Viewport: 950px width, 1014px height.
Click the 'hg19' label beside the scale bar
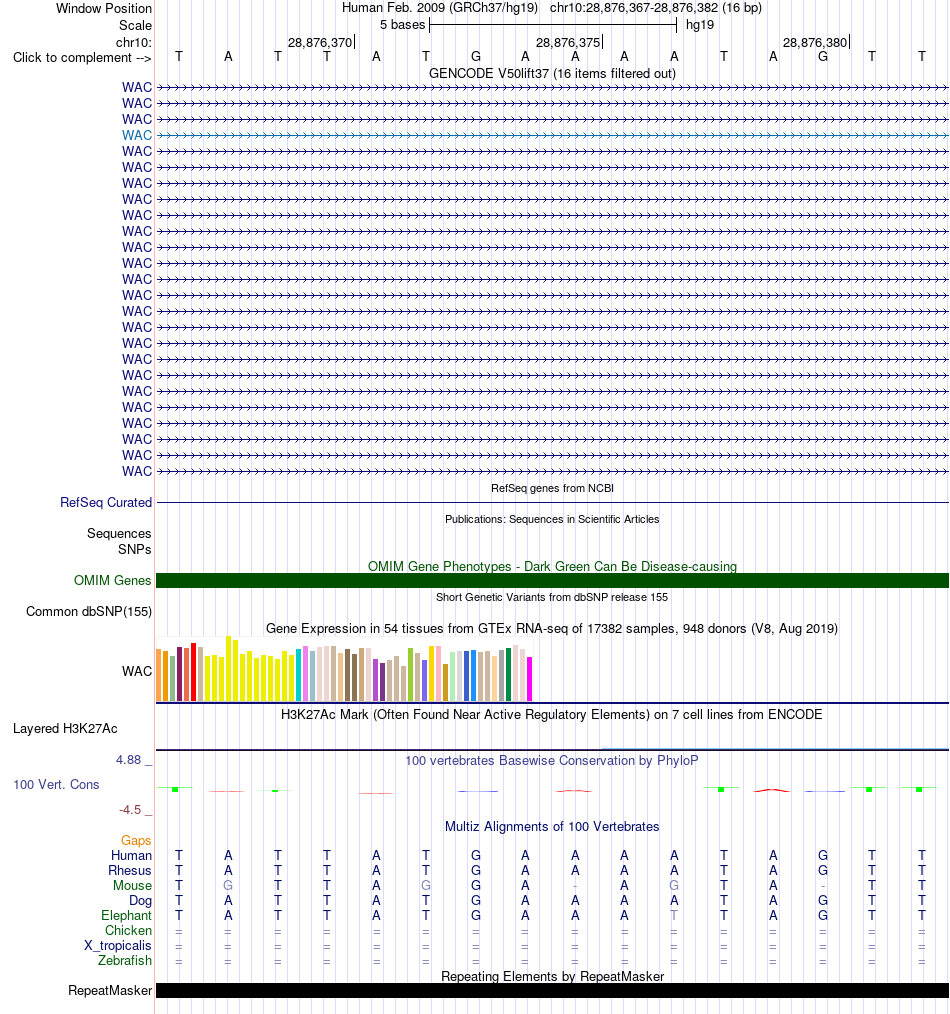pos(700,25)
